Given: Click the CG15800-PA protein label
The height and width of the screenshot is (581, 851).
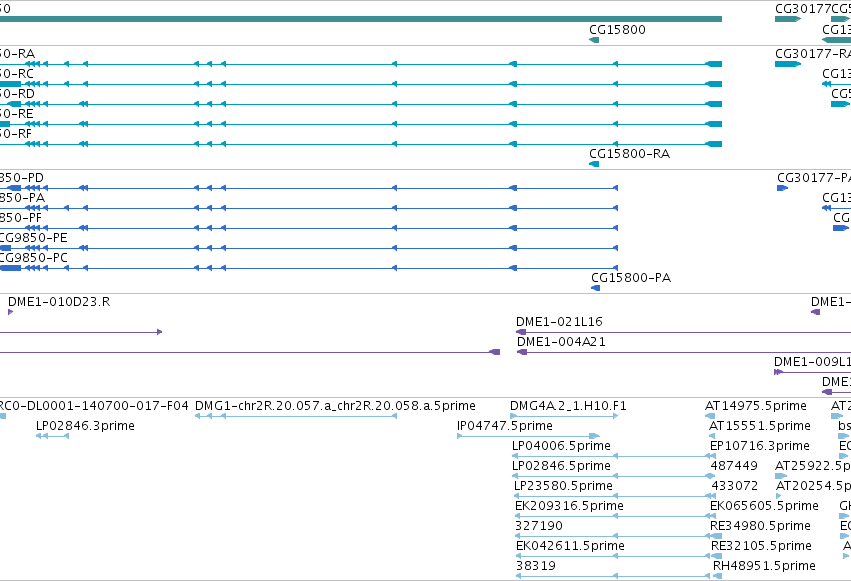Looking at the screenshot, I should click(x=631, y=277).
